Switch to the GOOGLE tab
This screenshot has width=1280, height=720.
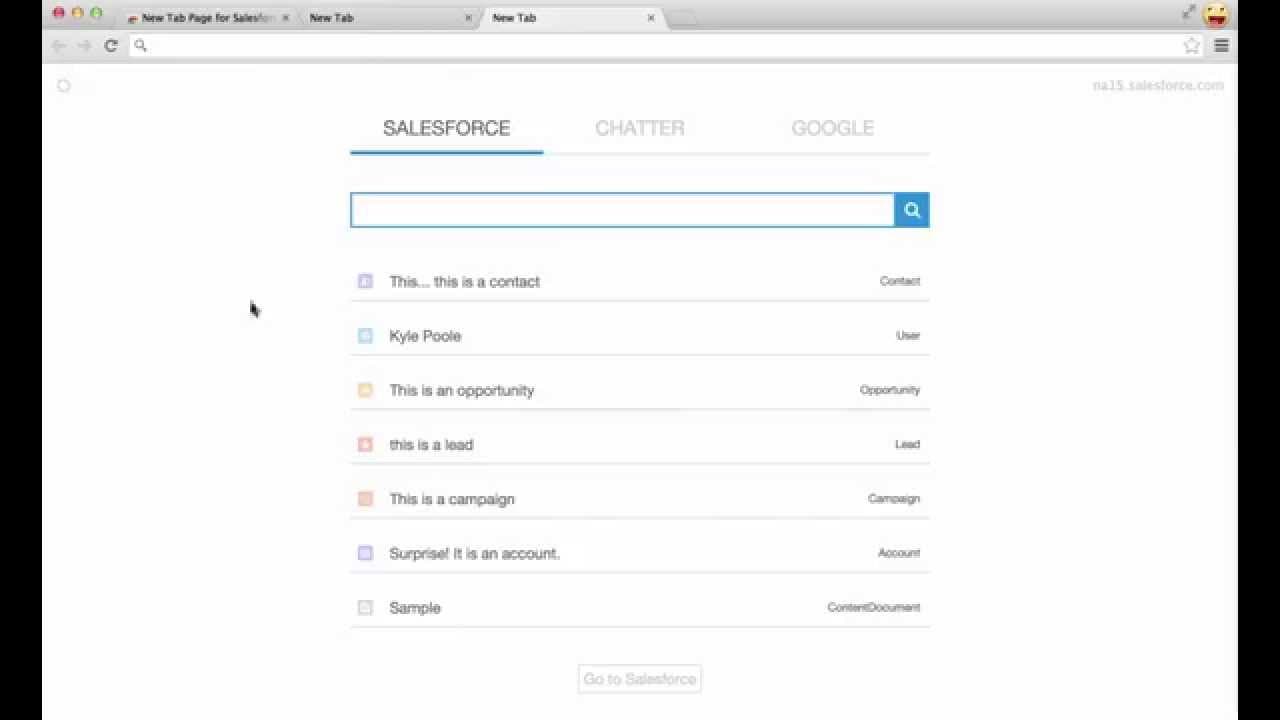click(x=833, y=128)
